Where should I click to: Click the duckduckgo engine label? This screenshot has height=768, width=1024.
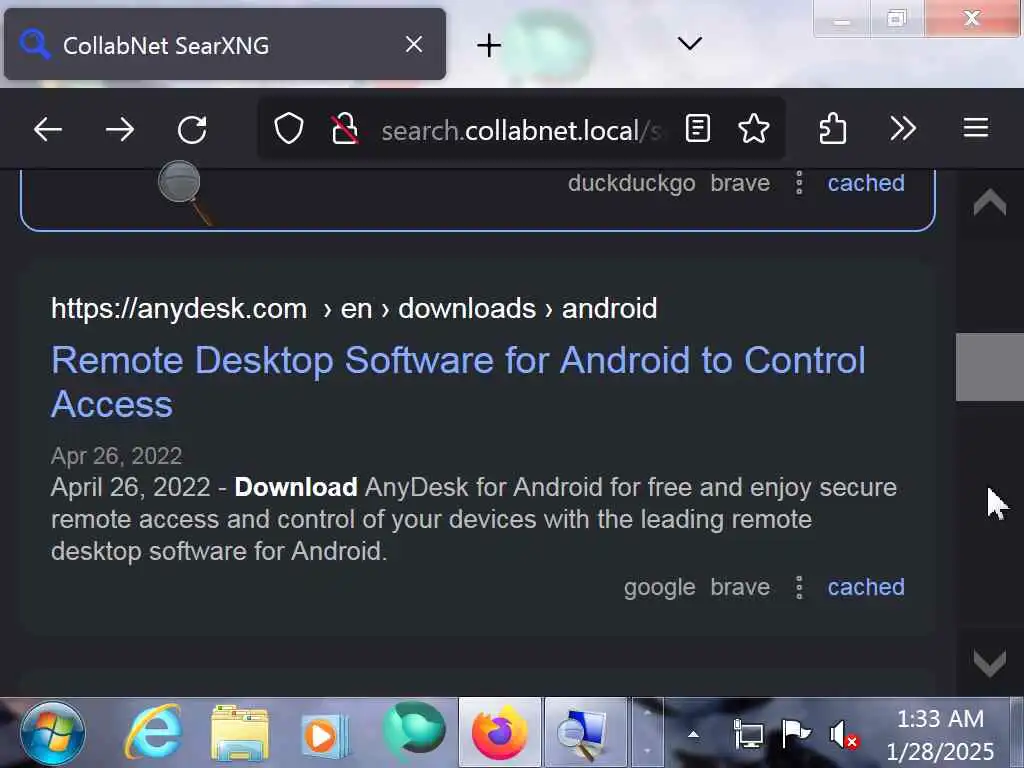[632, 184]
